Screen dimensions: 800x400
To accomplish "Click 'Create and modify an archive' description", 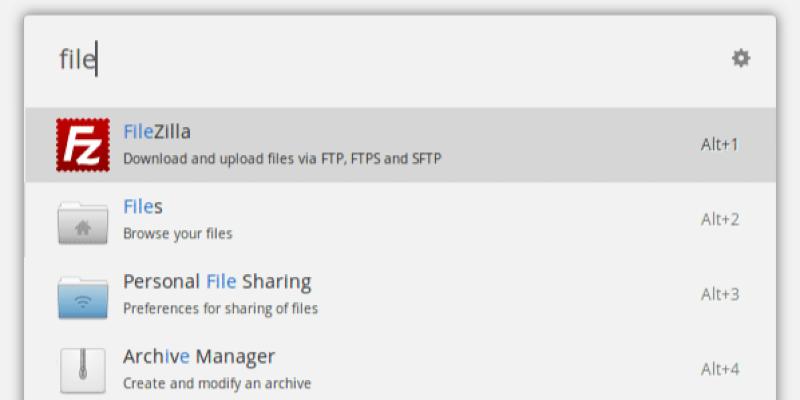I will [x=217, y=383].
